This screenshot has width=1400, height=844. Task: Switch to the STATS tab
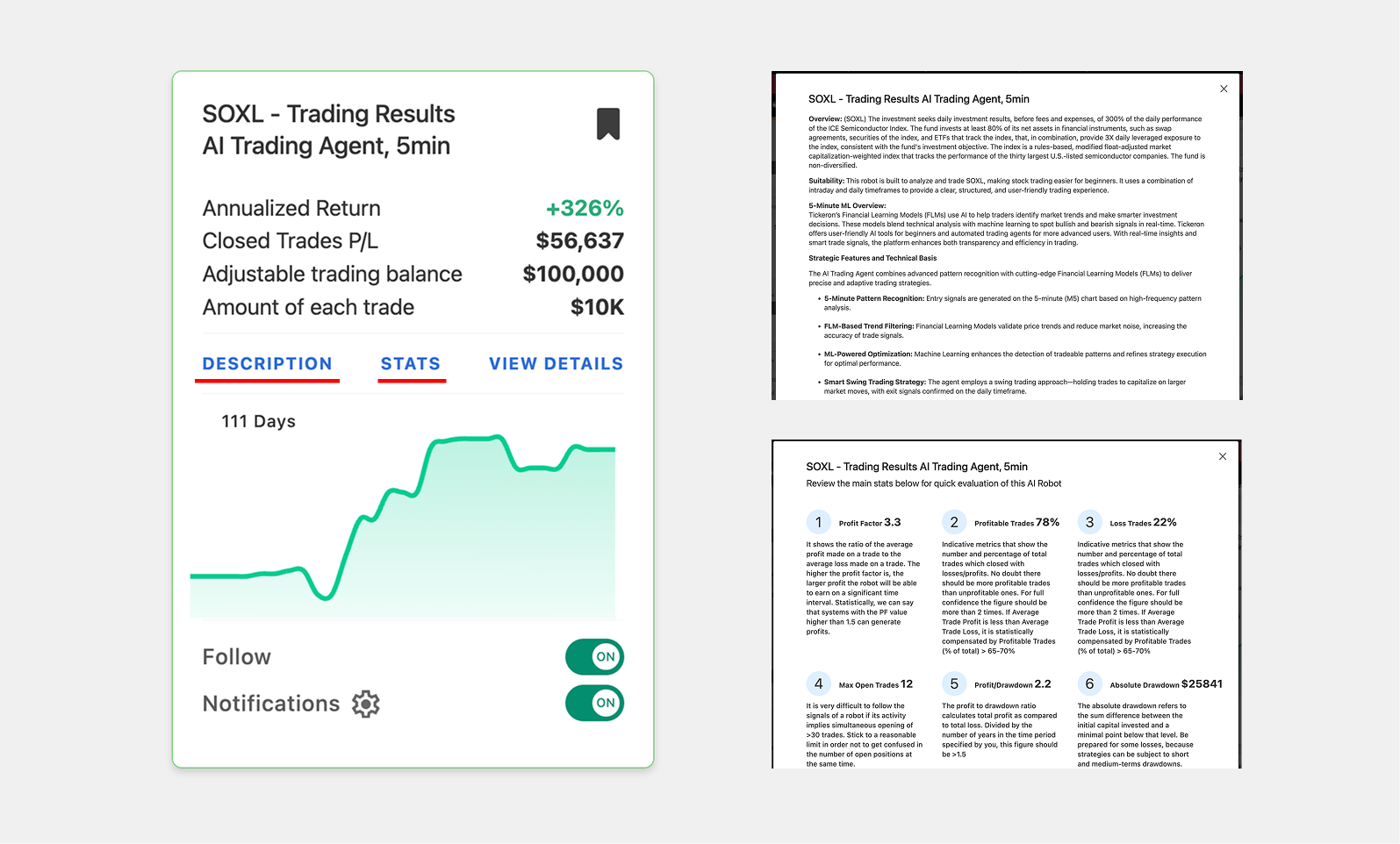coord(411,364)
